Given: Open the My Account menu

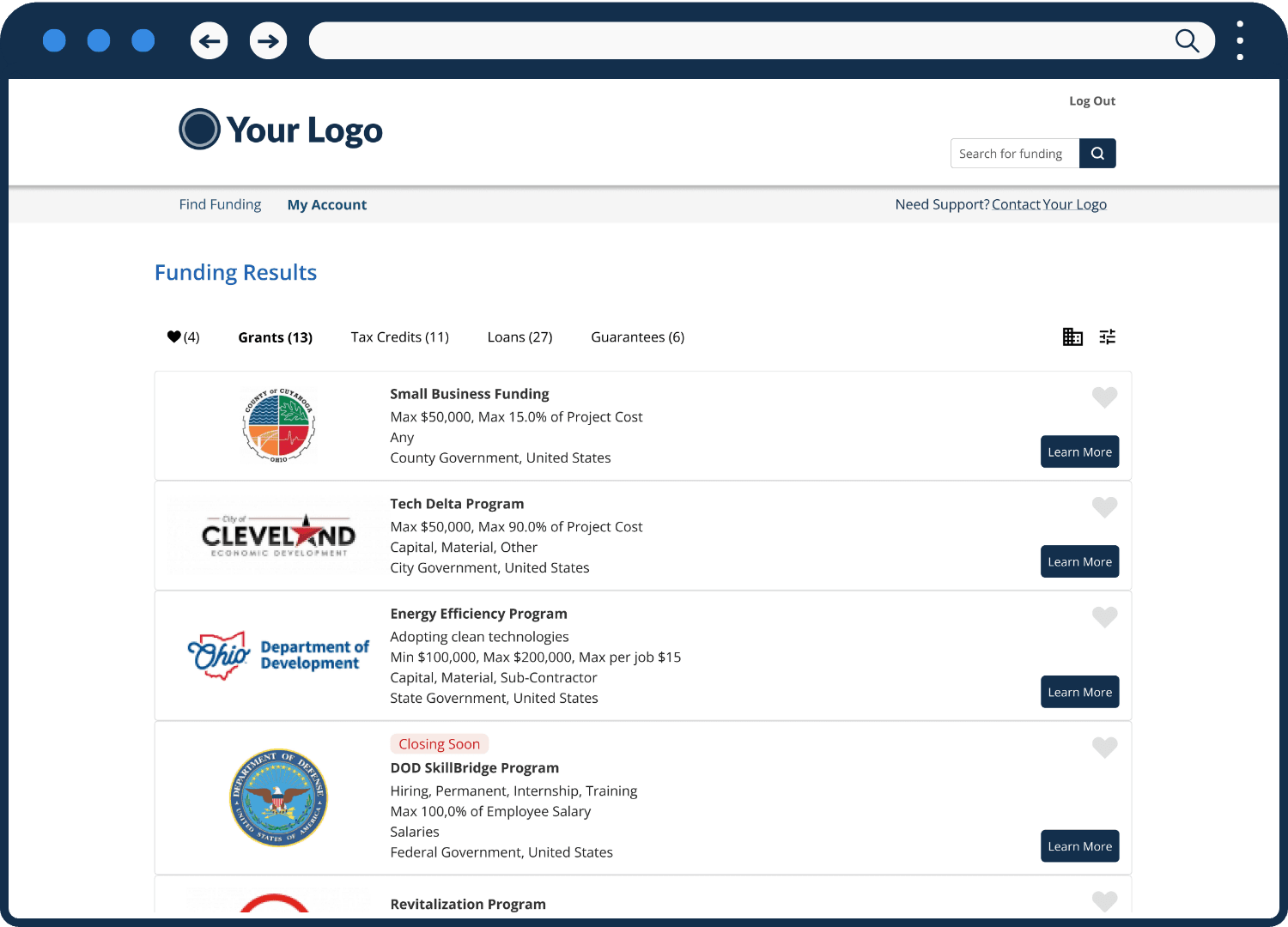Looking at the screenshot, I should coord(327,204).
